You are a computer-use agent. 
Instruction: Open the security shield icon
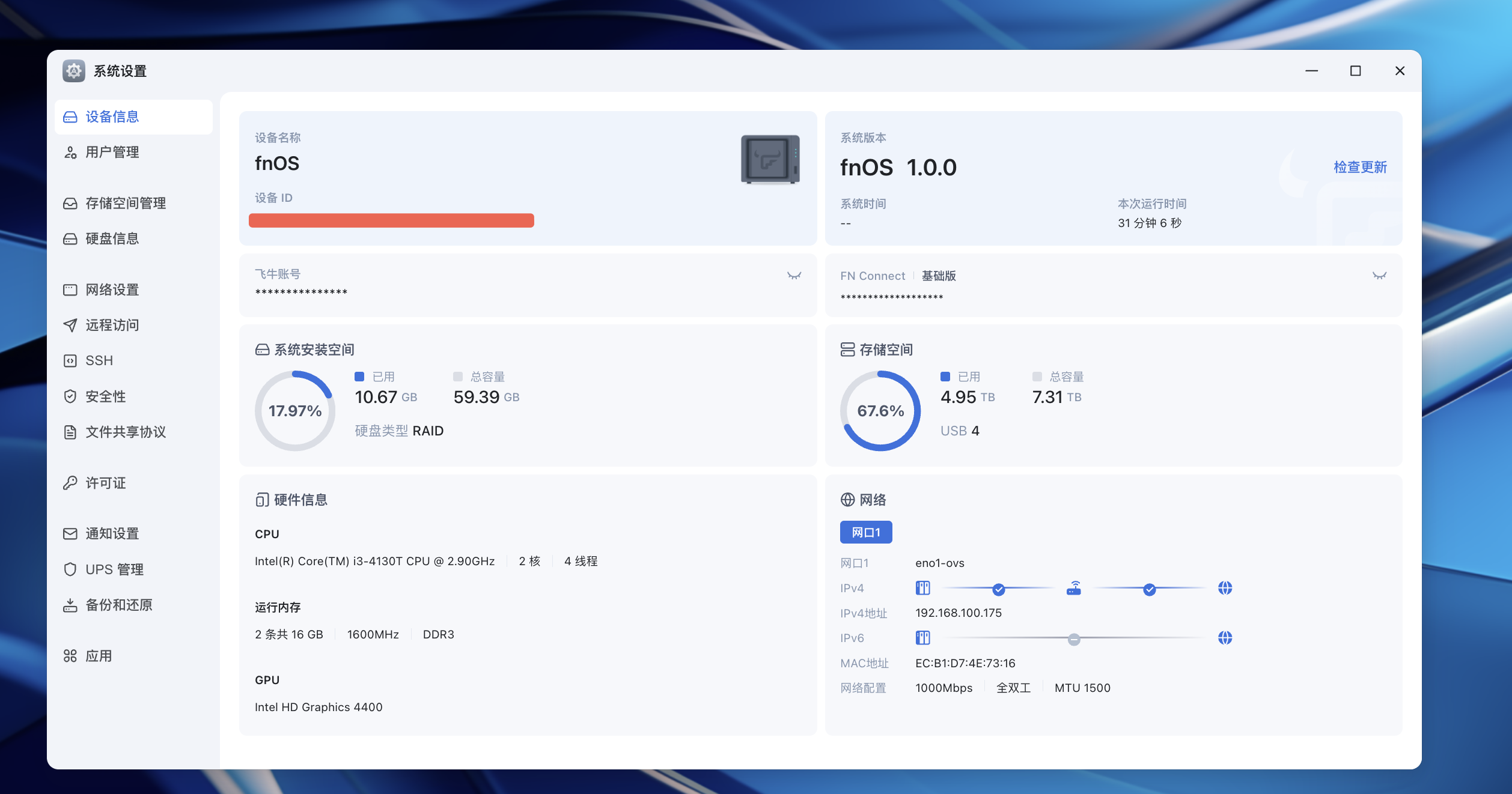click(70, 396)
